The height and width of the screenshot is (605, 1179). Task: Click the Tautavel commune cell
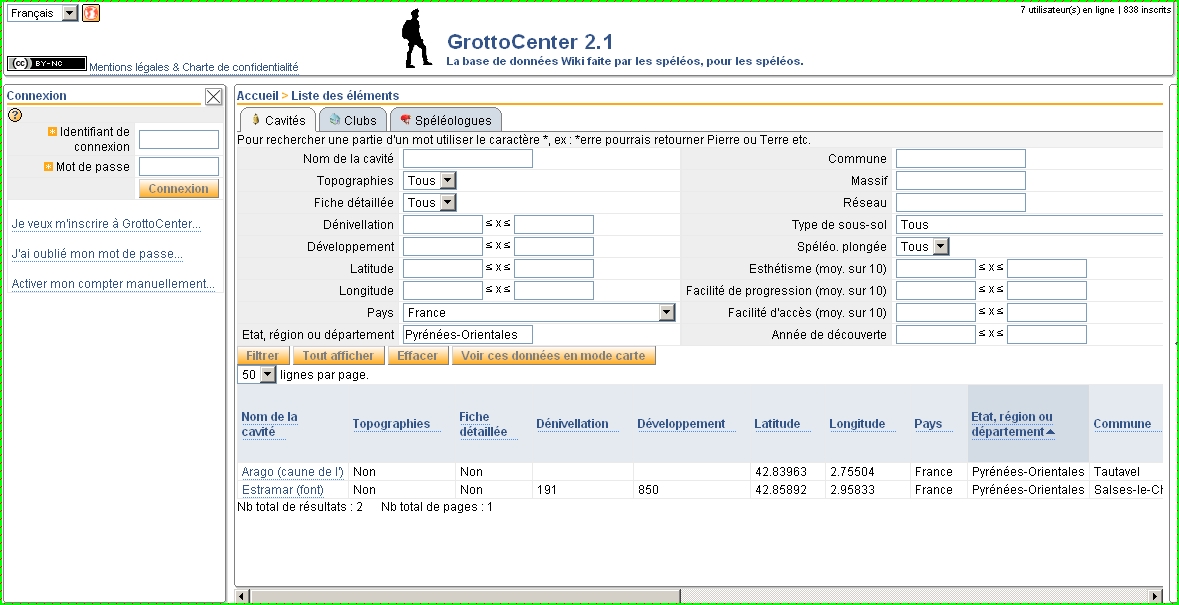pos(1117,472)
